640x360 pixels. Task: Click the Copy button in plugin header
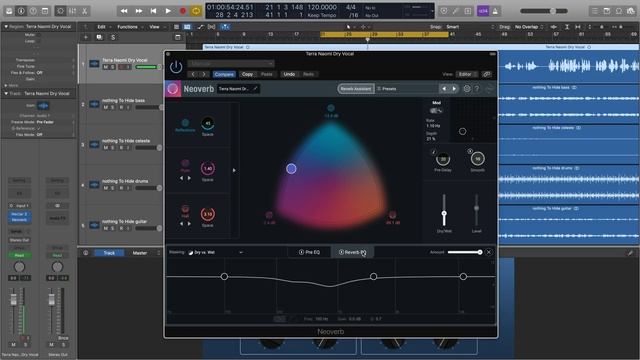tap(247, 74)
